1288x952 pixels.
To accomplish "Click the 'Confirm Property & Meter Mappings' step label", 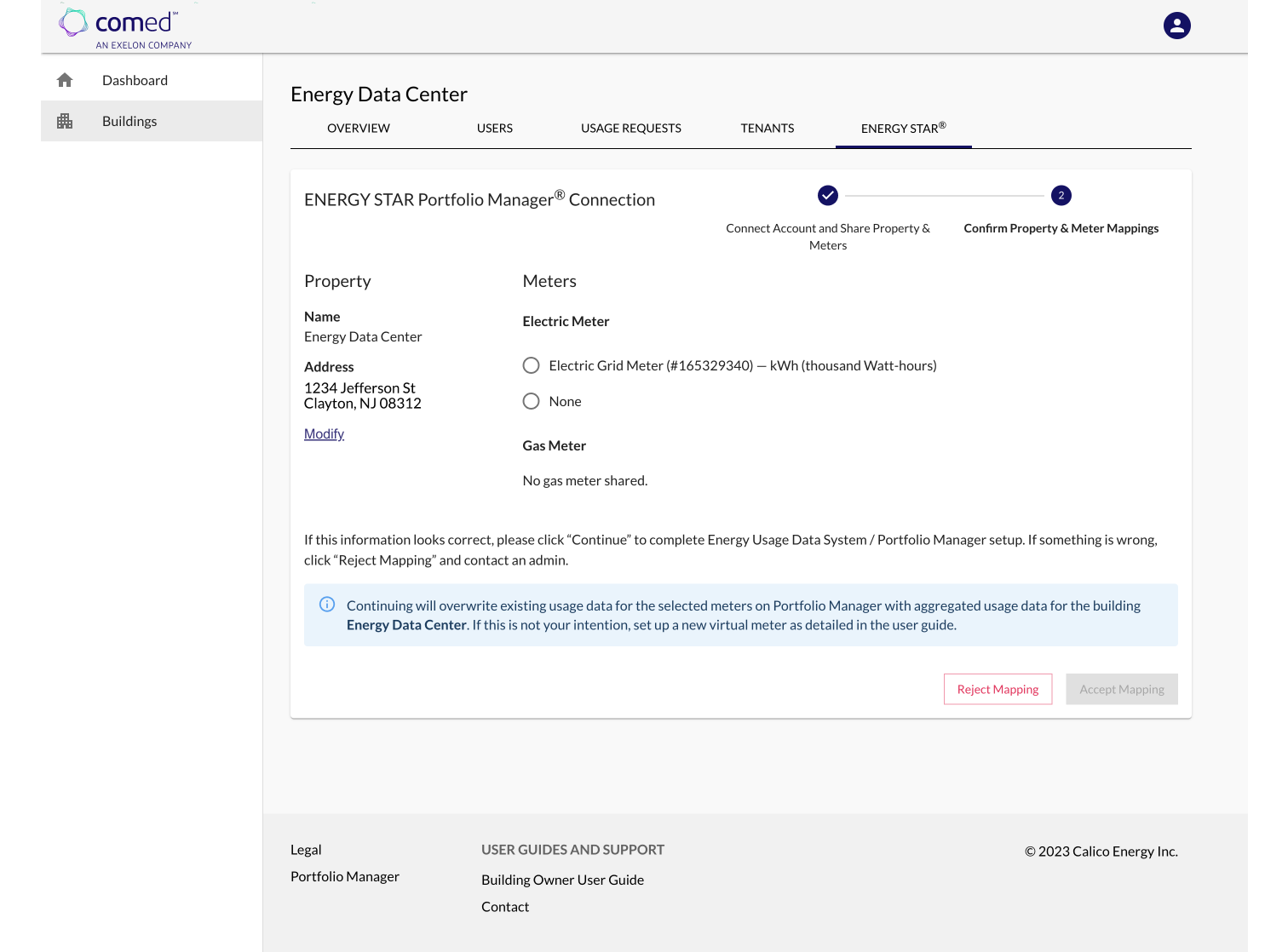I will pos(1061,228).
